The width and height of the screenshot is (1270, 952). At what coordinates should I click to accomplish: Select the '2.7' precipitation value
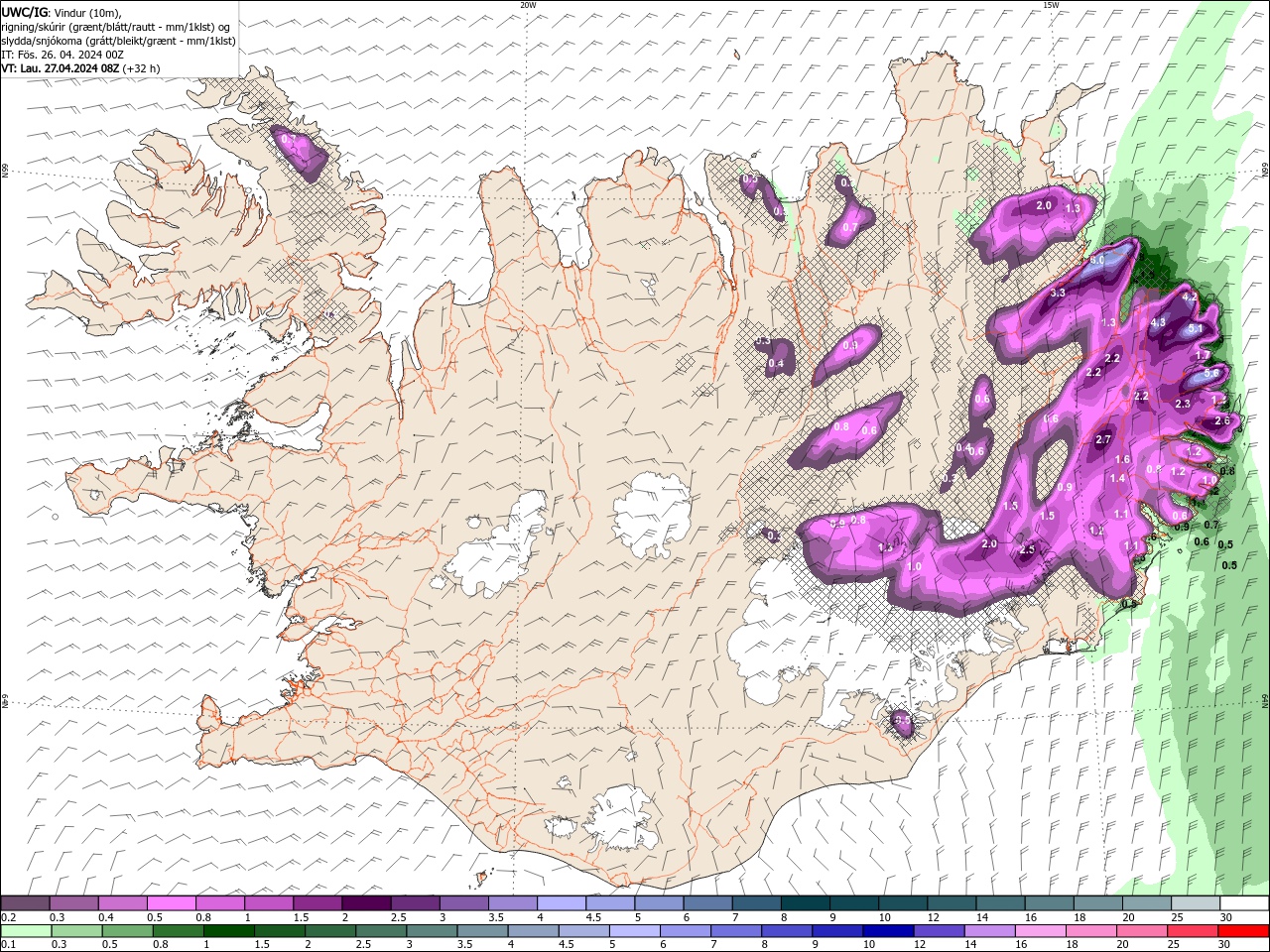coord(1103,439)
